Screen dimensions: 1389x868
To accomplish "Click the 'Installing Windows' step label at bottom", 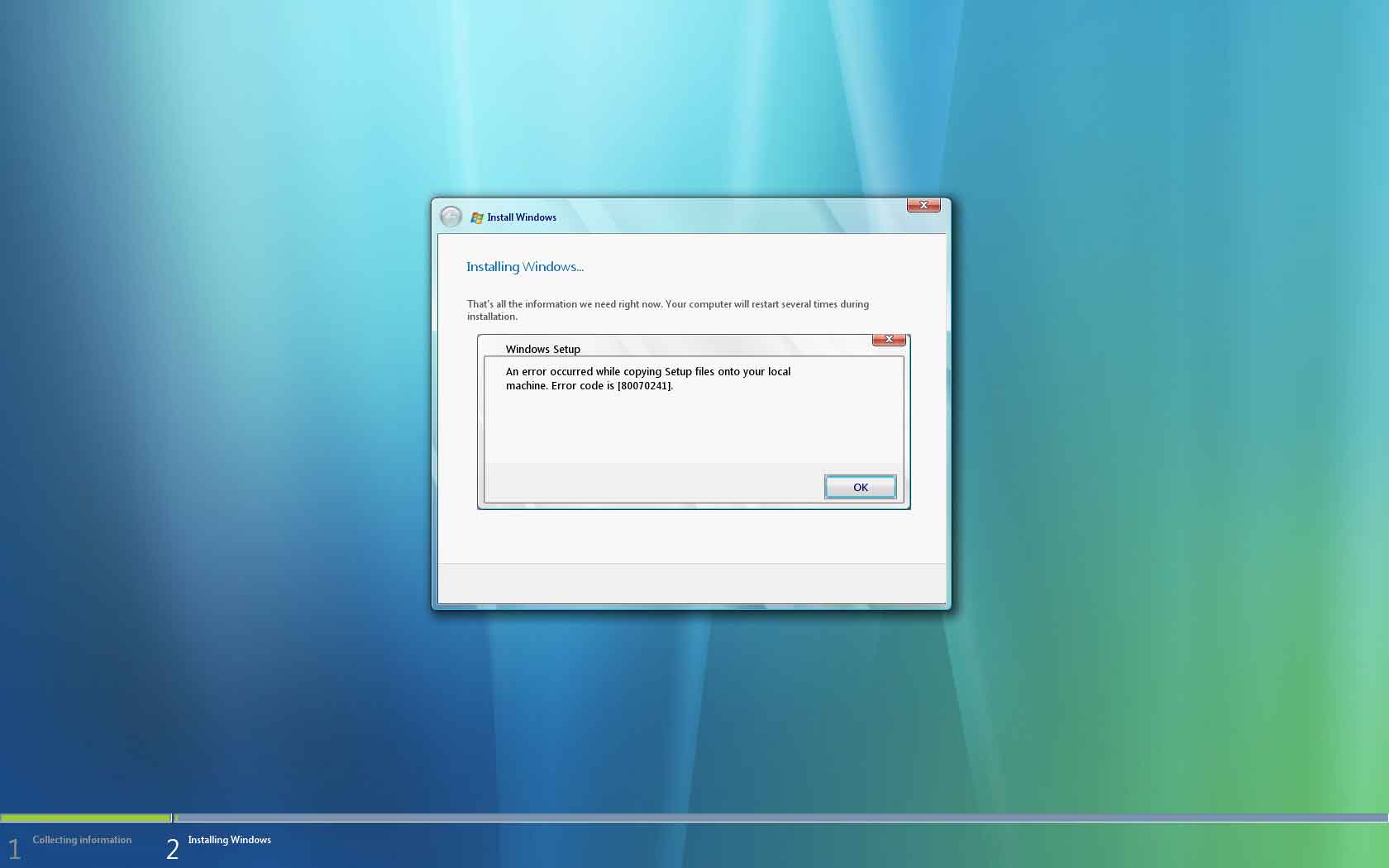I will pyautogui.click(x=229, y=840).
